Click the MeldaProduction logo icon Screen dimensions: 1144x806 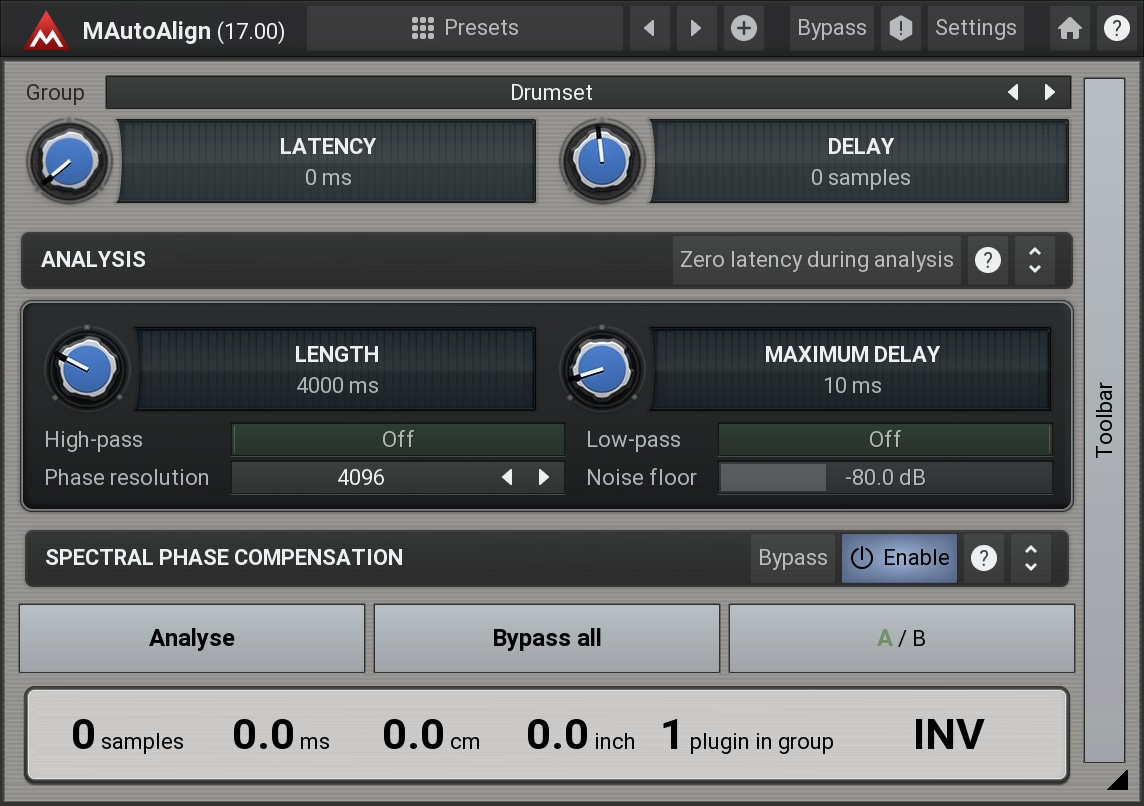click(x=46, y=29)
